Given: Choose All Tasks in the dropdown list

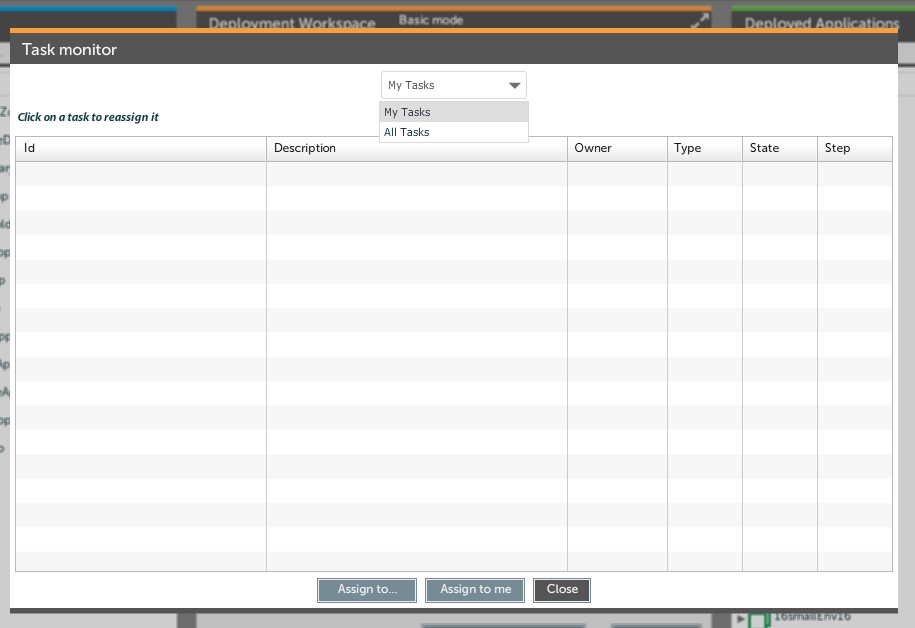Looking at the screenshot, I should [x=453, y=132].
